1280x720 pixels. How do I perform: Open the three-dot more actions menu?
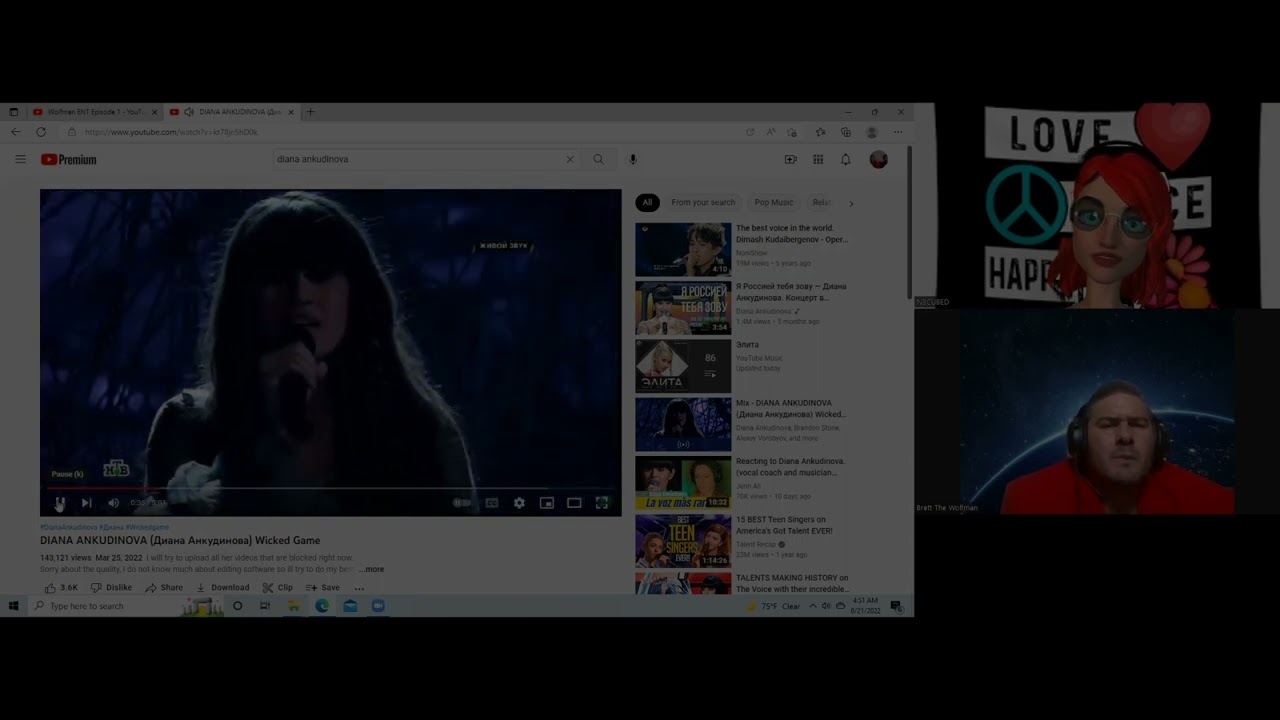[359, 588]
